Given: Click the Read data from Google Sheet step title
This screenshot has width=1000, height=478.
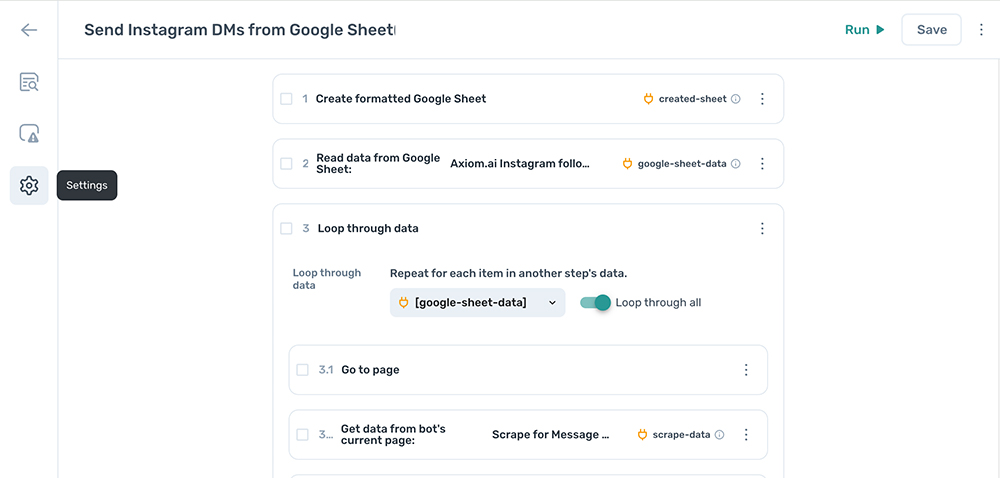Looking at the screenshot, I should (x=378, y=164).
